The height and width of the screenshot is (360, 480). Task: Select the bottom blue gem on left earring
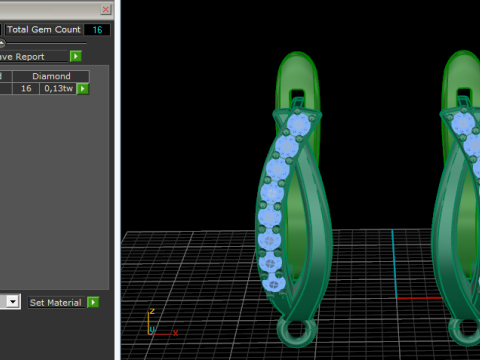pos(274,283)
